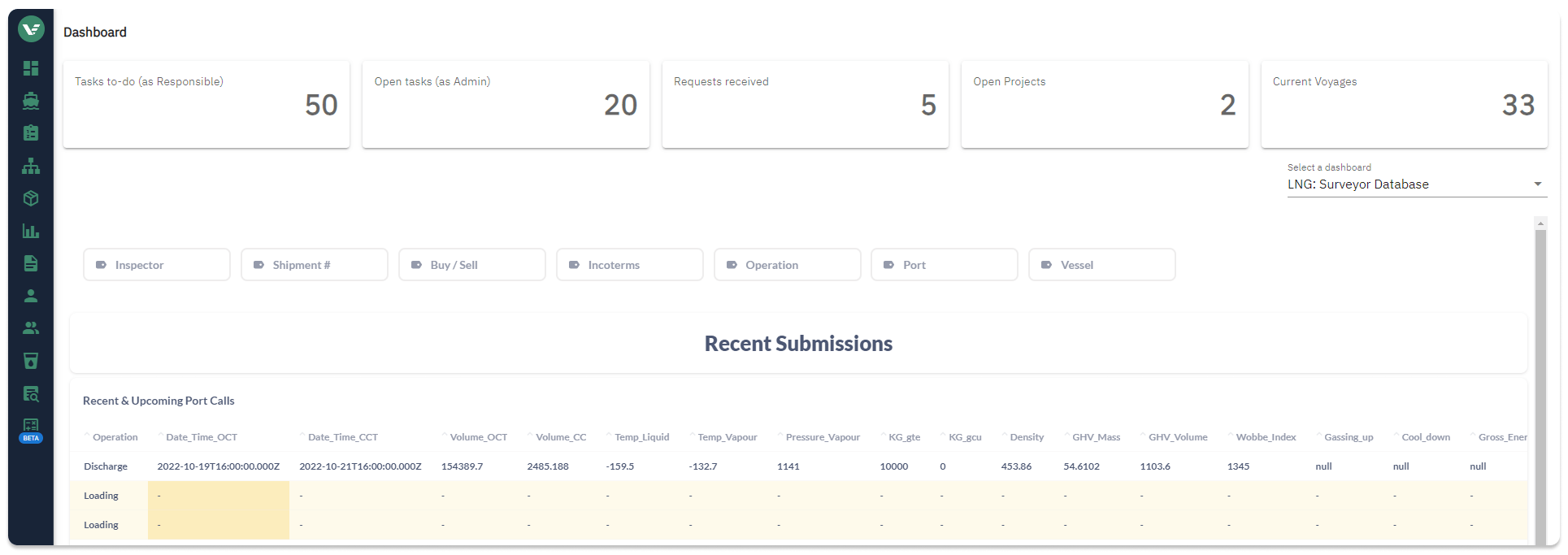Open the people group icon in sidebar
Viewport: 1568px width, 555px height.
click(31, 328)
